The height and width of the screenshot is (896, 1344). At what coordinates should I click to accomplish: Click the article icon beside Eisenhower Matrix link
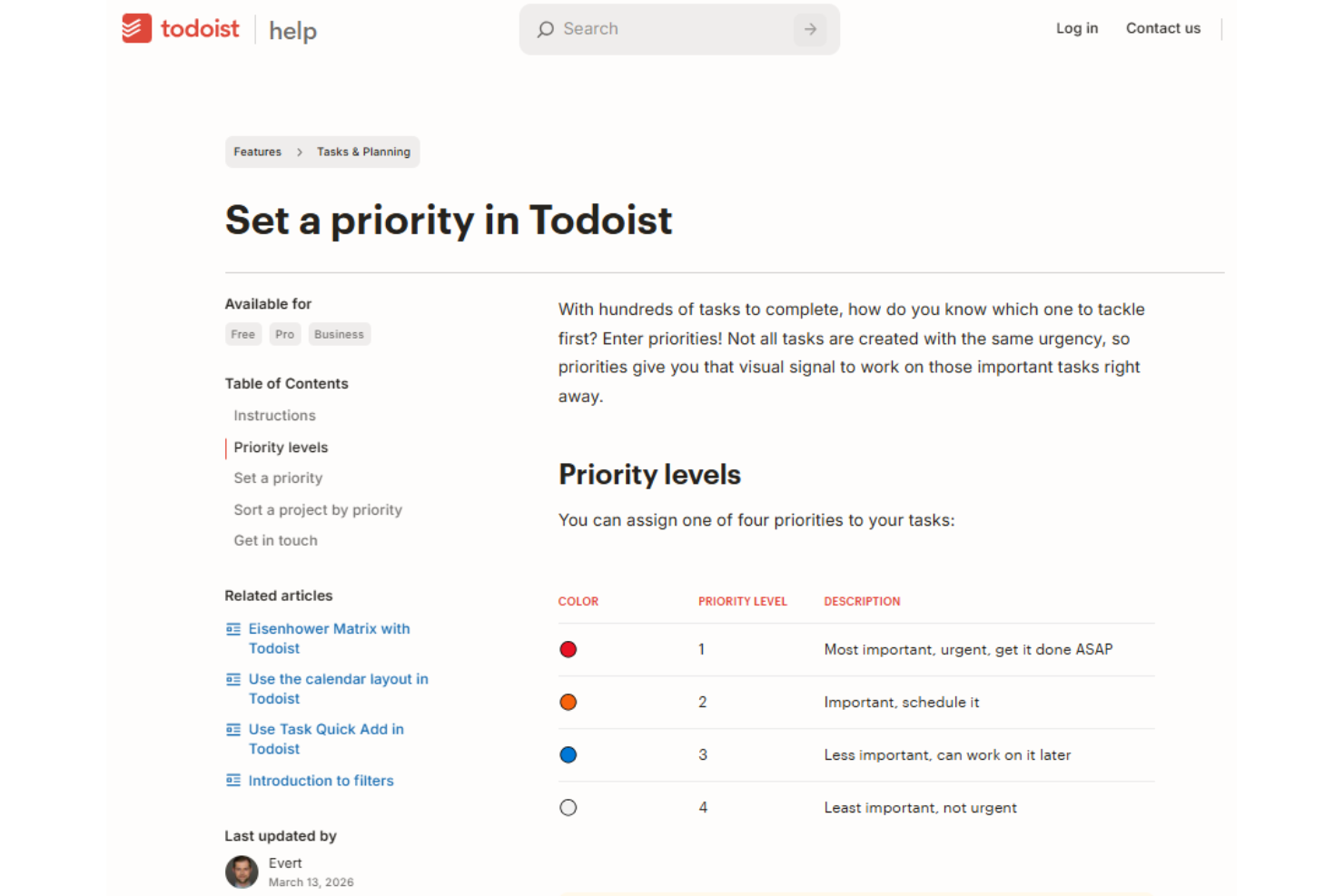233,628
